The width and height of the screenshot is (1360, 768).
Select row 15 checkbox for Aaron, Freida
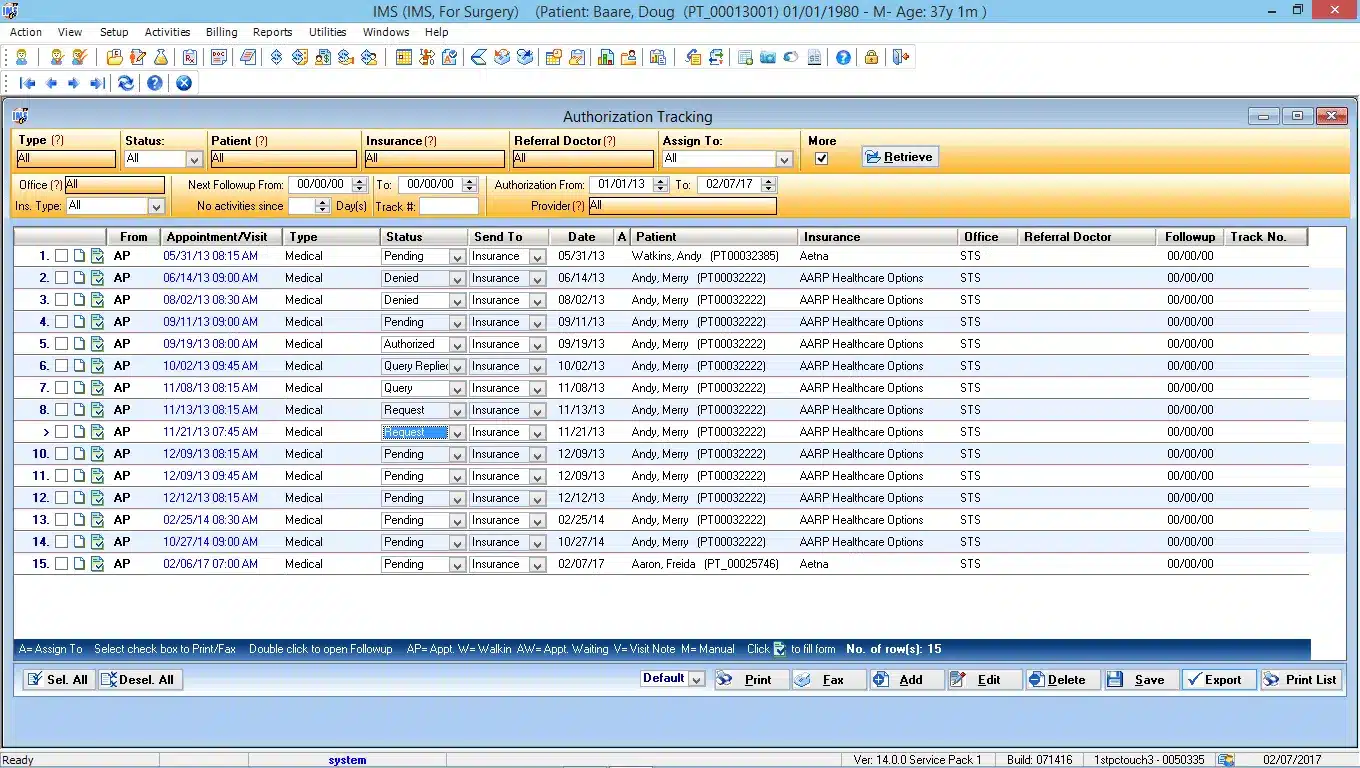coord(61,564)
